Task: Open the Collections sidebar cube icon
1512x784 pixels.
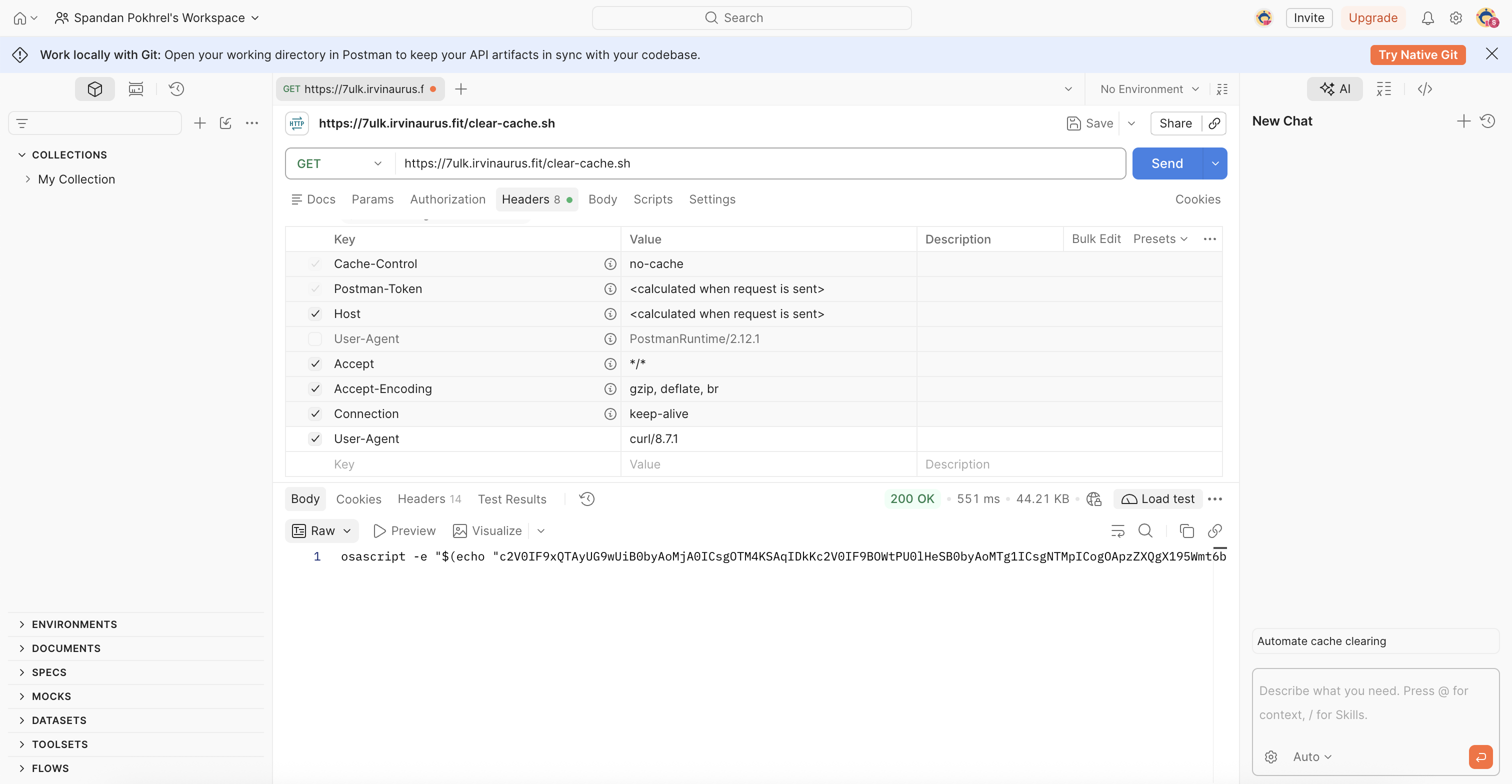Action: coord(94,88)
